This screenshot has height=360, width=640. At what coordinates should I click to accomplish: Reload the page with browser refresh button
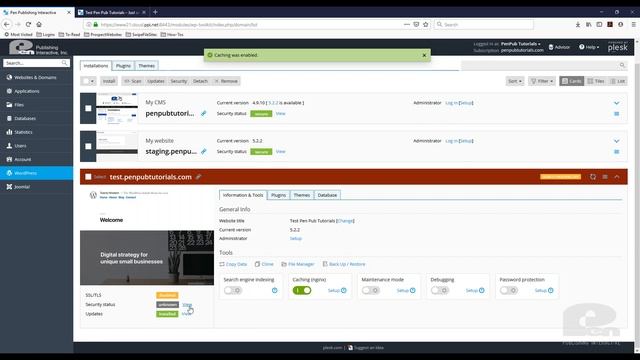point(28,24)
